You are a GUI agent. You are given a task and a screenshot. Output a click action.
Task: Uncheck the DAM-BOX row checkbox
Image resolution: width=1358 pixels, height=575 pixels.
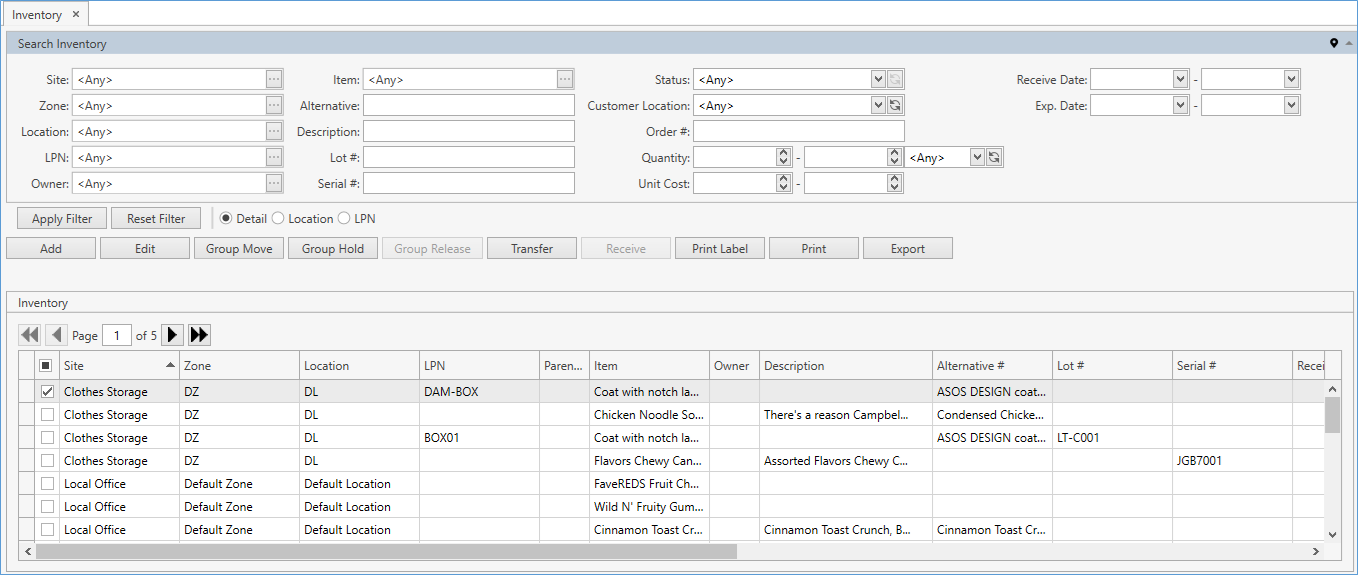coord(47,392)
